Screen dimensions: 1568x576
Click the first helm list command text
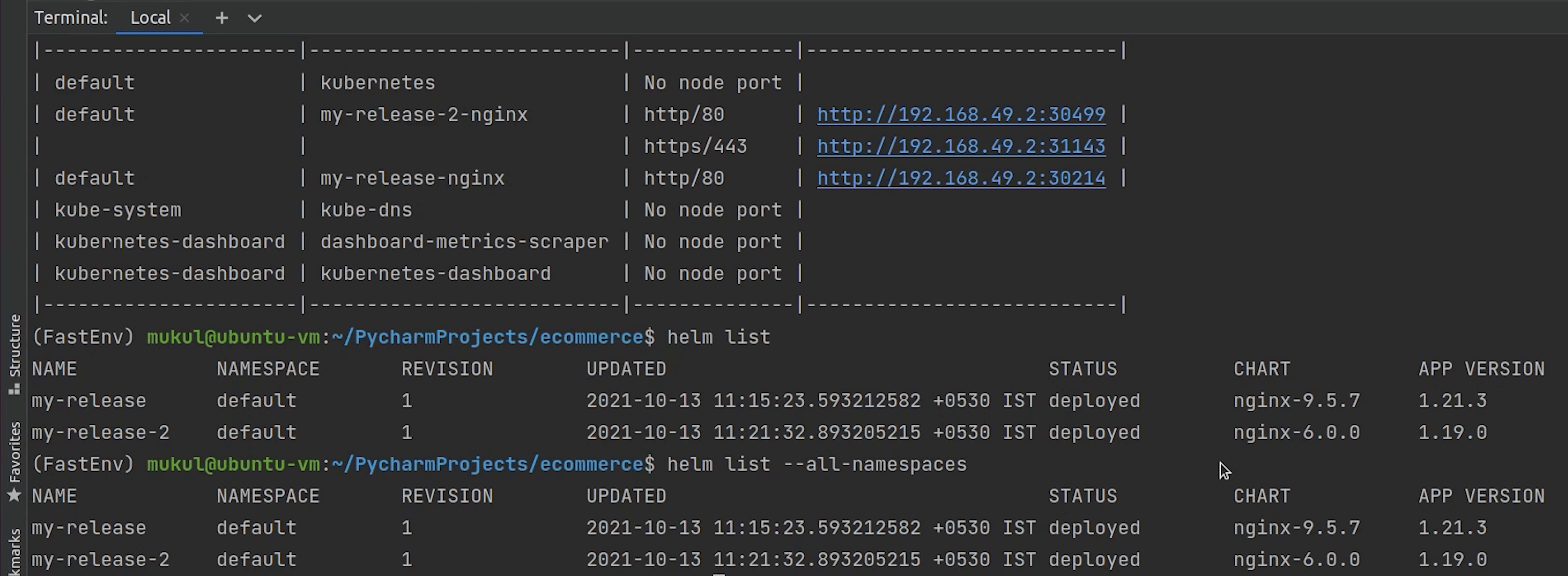tap(718, 337)
